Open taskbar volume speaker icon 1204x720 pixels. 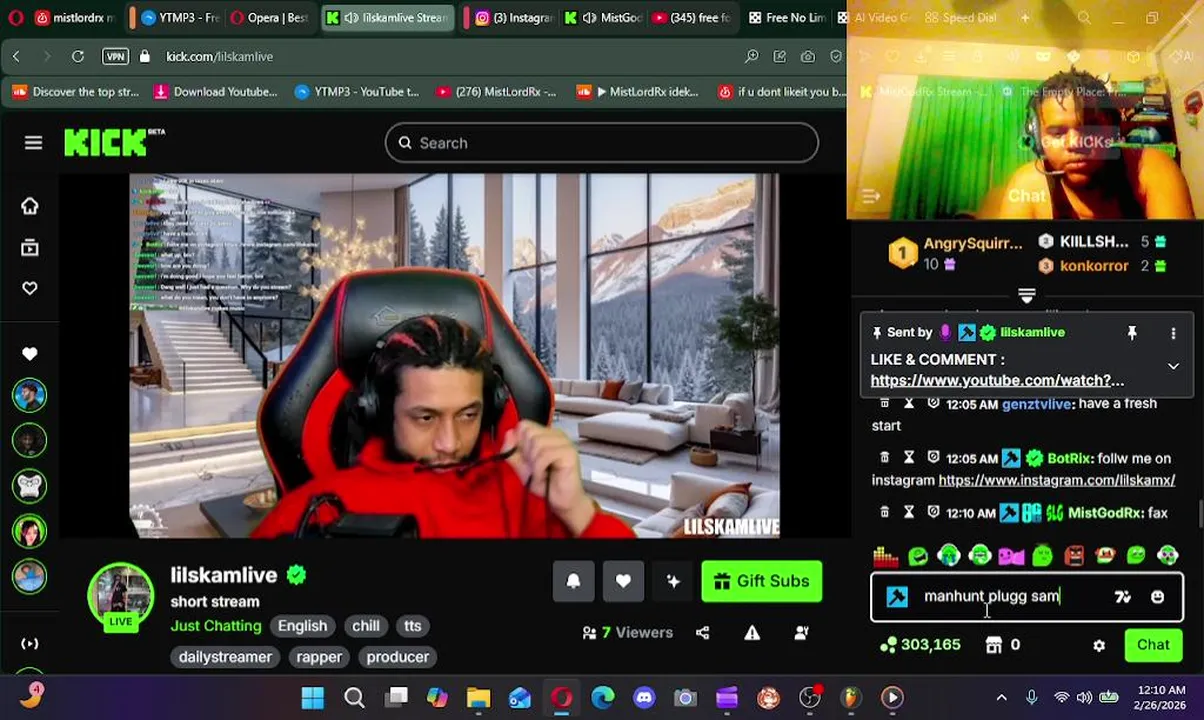[x=1086, y=698]
